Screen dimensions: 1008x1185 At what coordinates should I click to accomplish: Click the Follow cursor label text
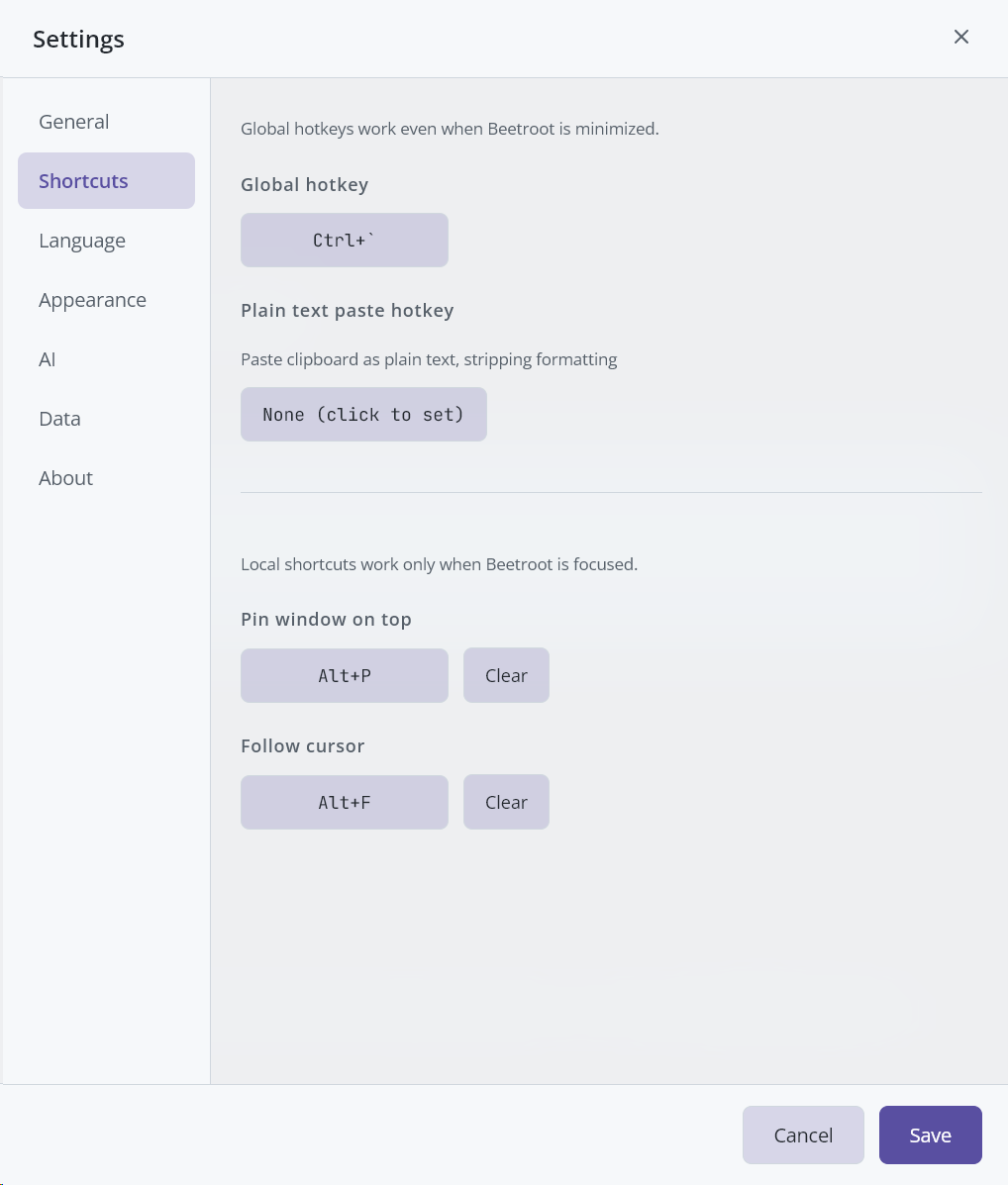click(x=302, y=745)
